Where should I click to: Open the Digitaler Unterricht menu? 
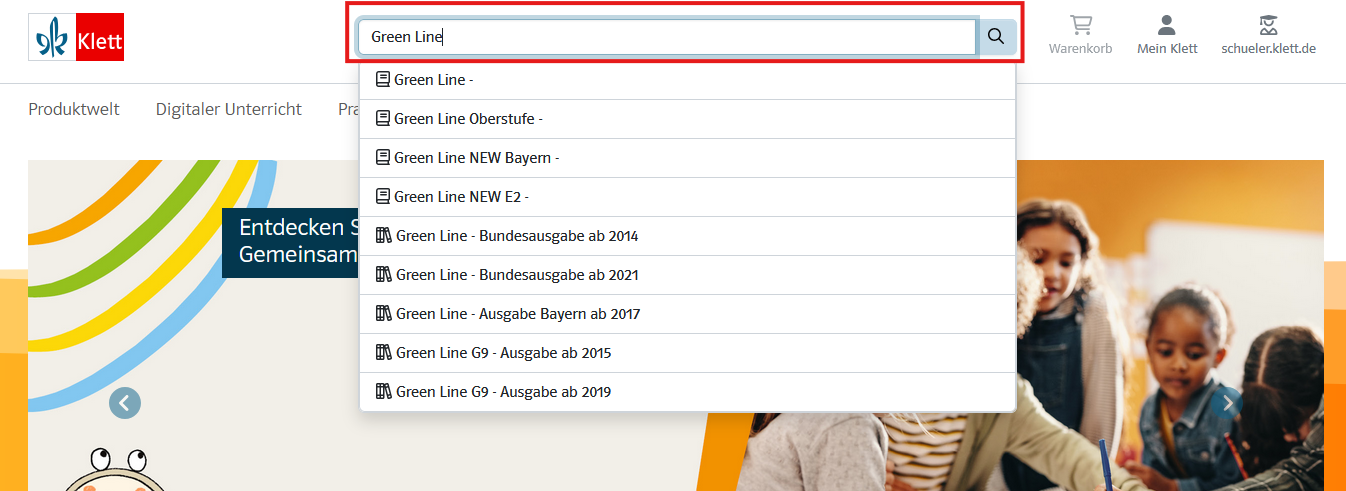click(x=229, y=109)
